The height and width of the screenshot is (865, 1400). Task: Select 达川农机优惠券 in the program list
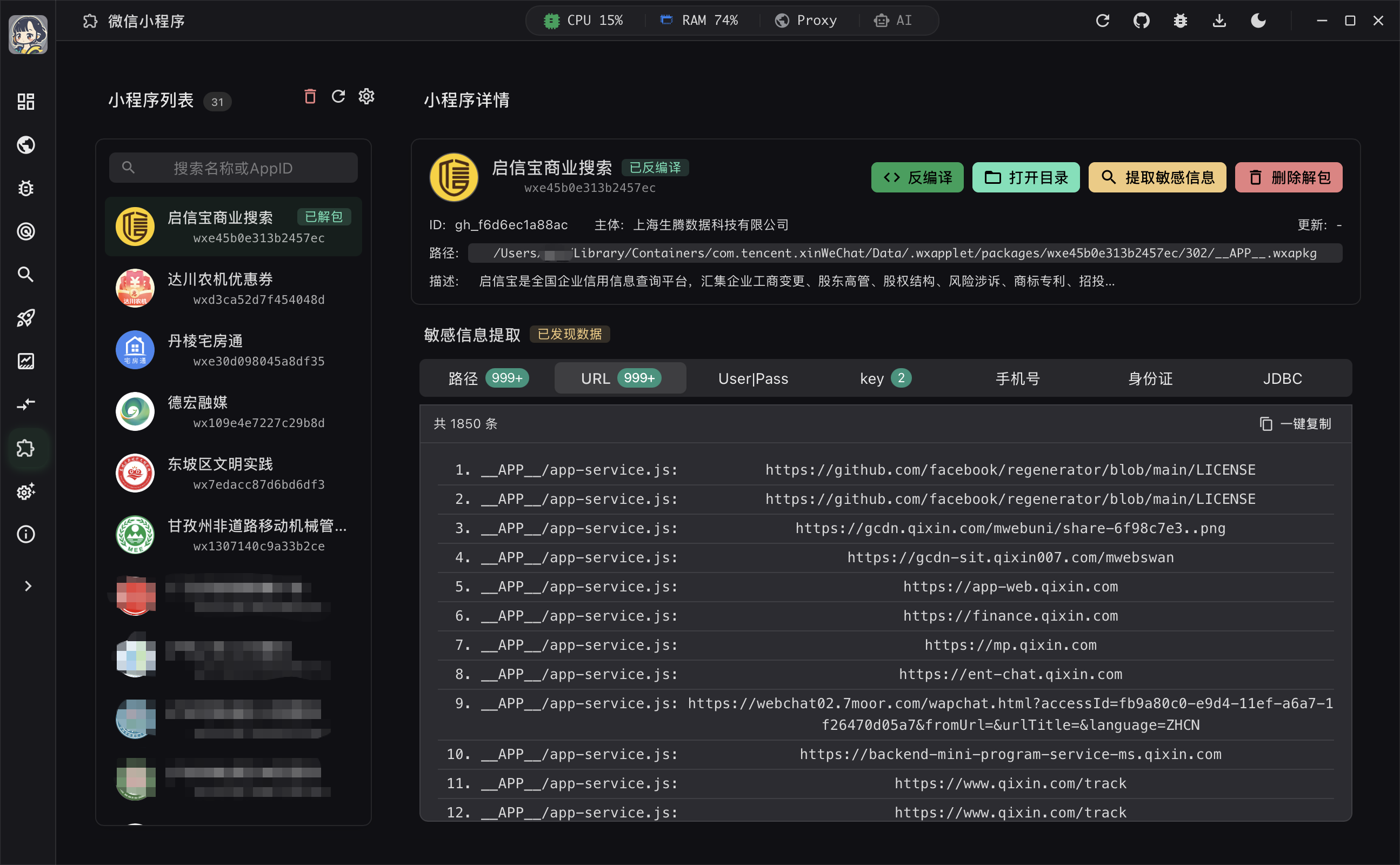[x=234, y=288]
